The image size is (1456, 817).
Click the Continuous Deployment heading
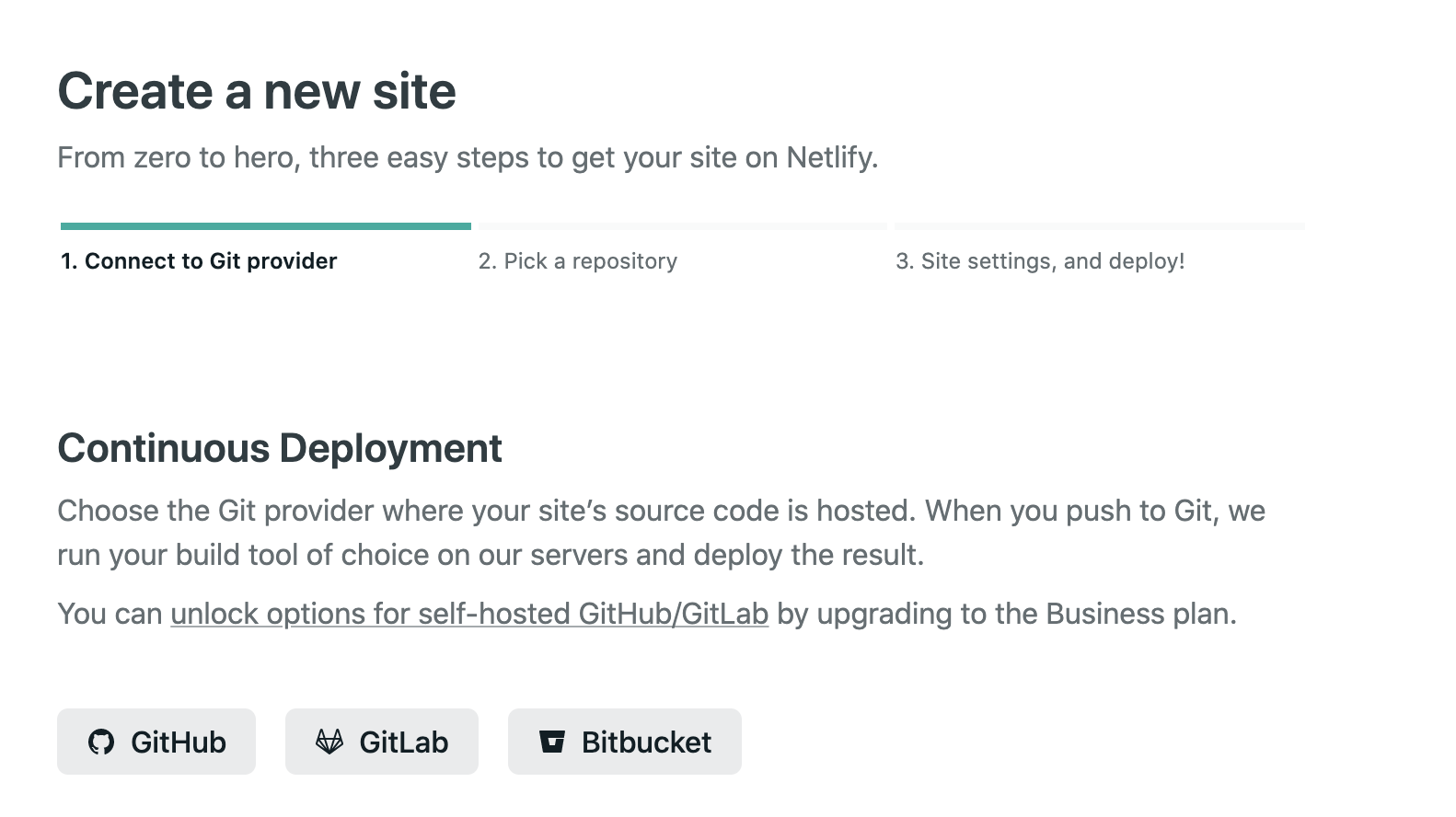tap(280, 448)
